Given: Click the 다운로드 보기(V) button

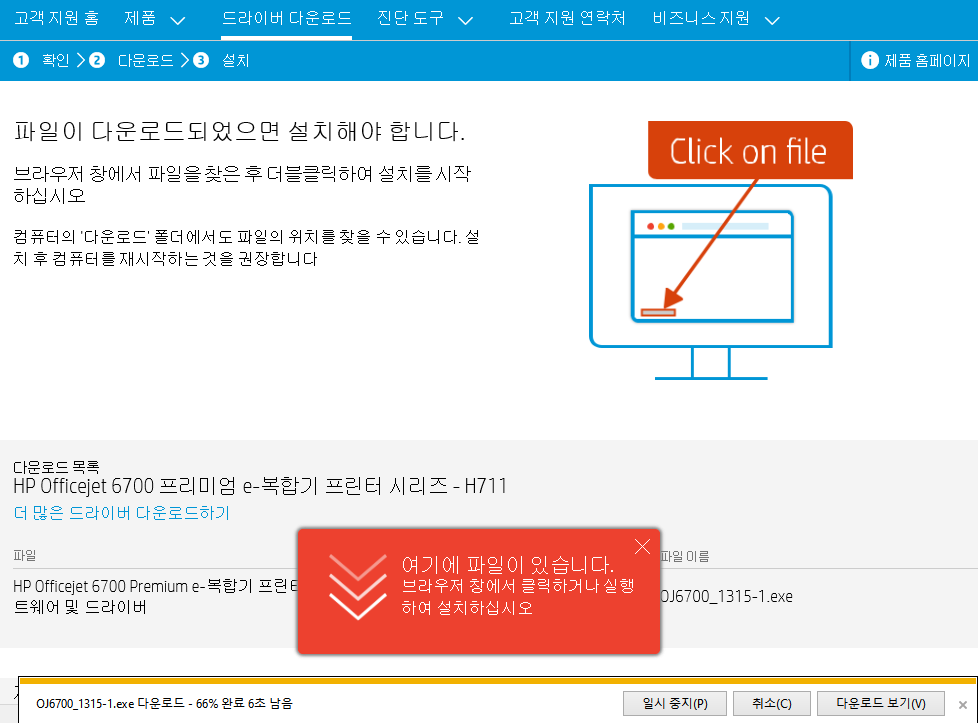Looking at the screenshot, I should click(881, 704).
